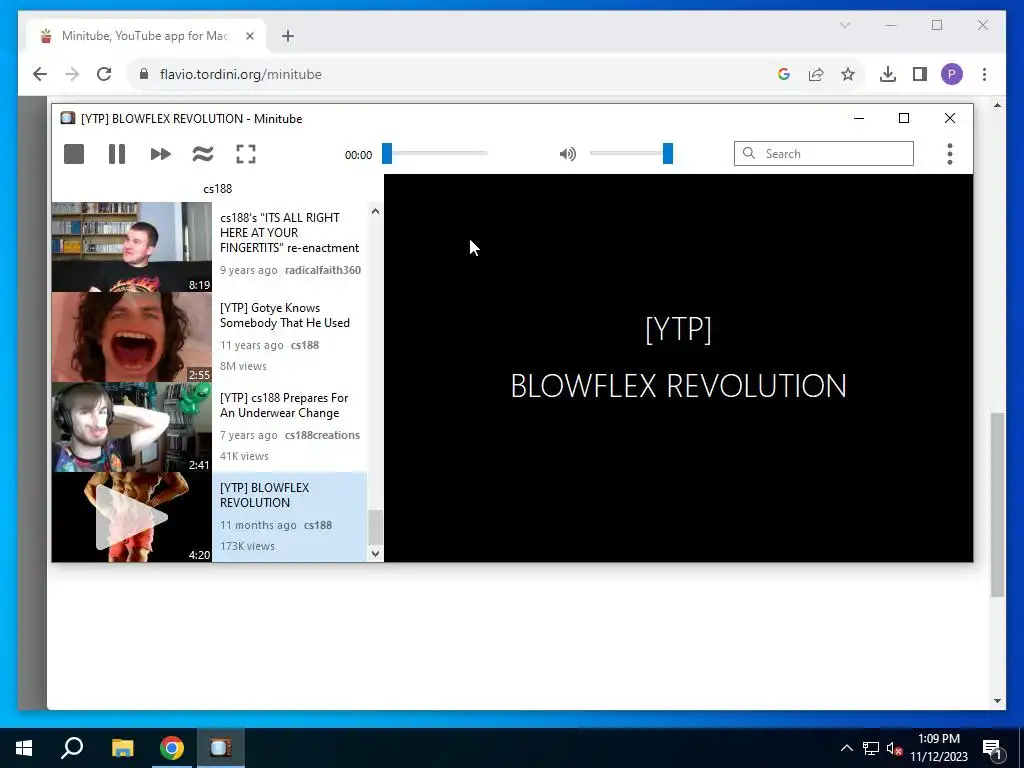The width and height of the screenshot is (1024, 768).
Task: Open the notification center icon
Action: click(993, 748)
